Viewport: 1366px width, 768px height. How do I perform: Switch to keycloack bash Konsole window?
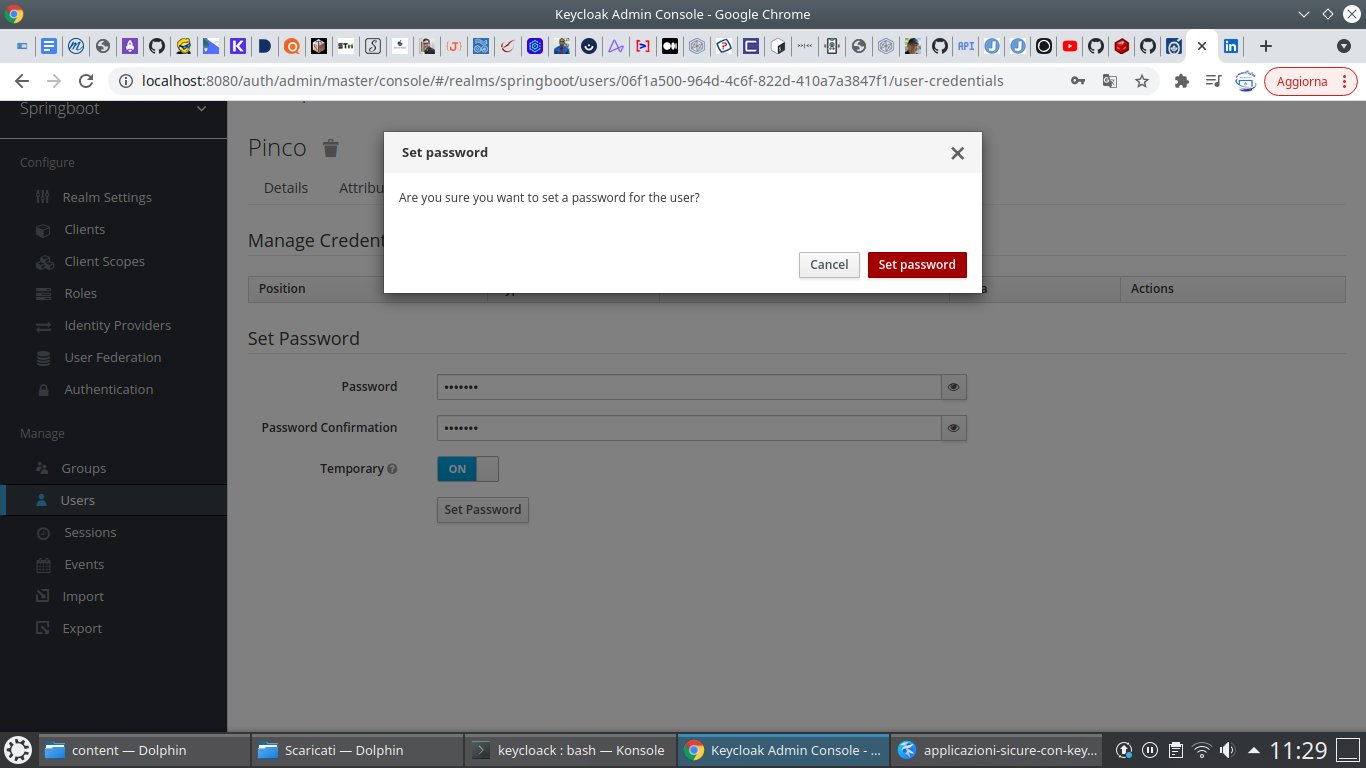point(570,750)
